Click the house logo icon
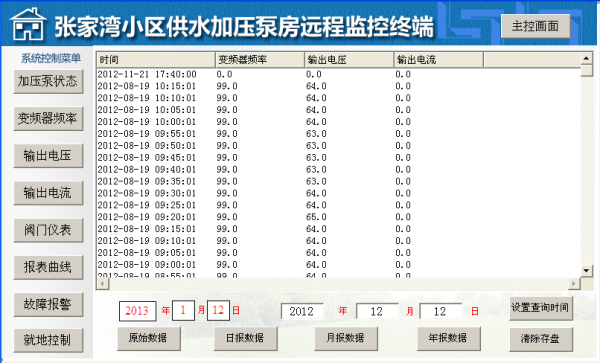The image size is (600, 363). click(28, 24)
